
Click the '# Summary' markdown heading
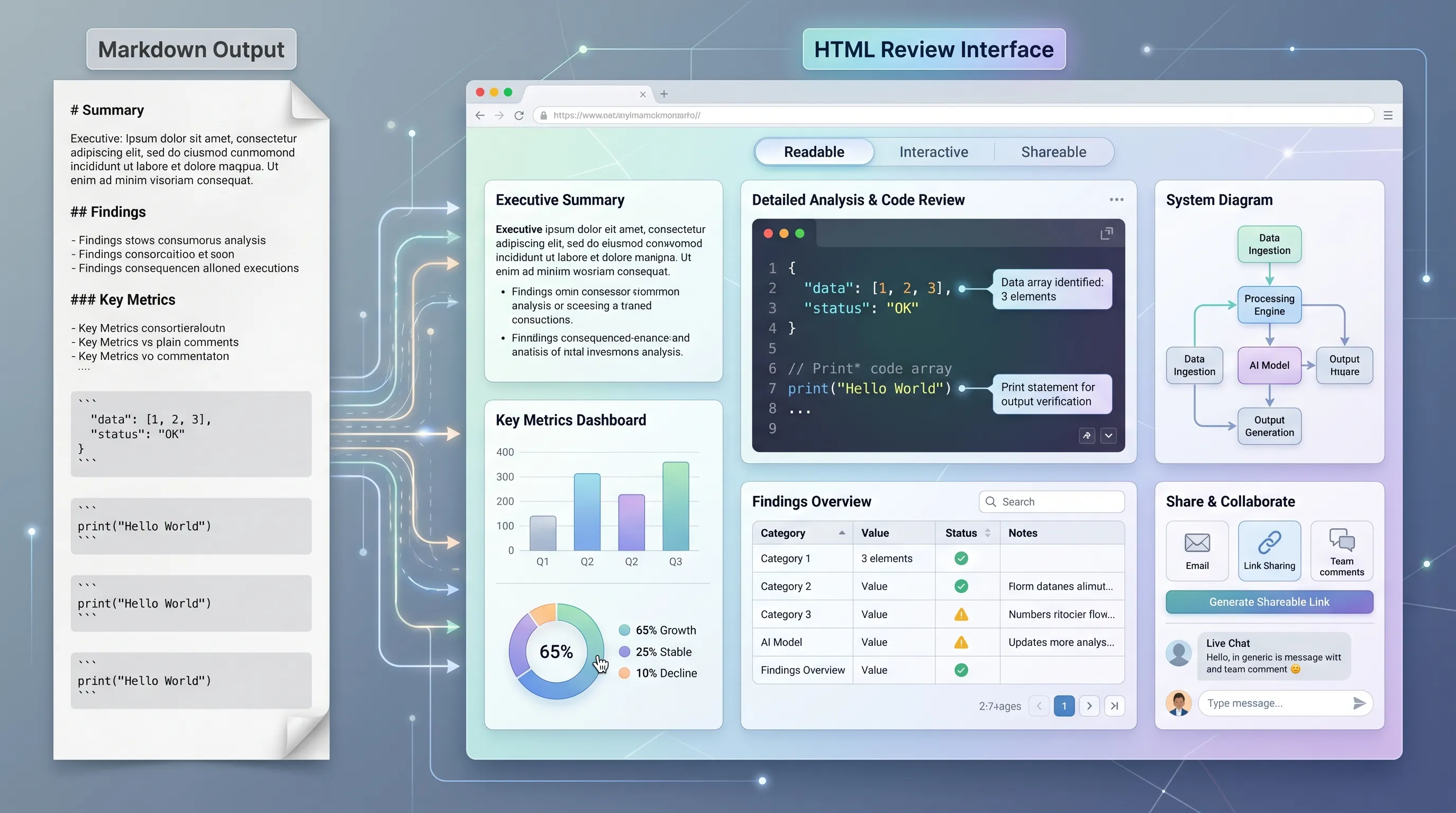pyautogui.click(x=107, y=110)
